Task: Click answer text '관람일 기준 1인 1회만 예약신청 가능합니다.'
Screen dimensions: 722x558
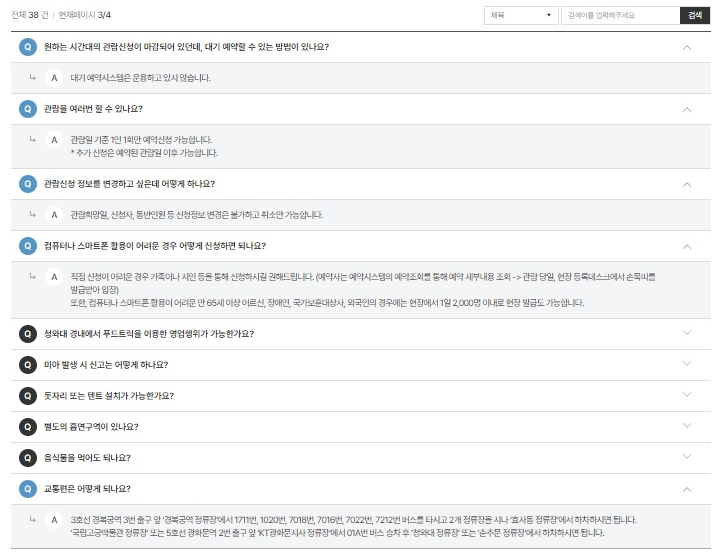Action: click(141, 140)
